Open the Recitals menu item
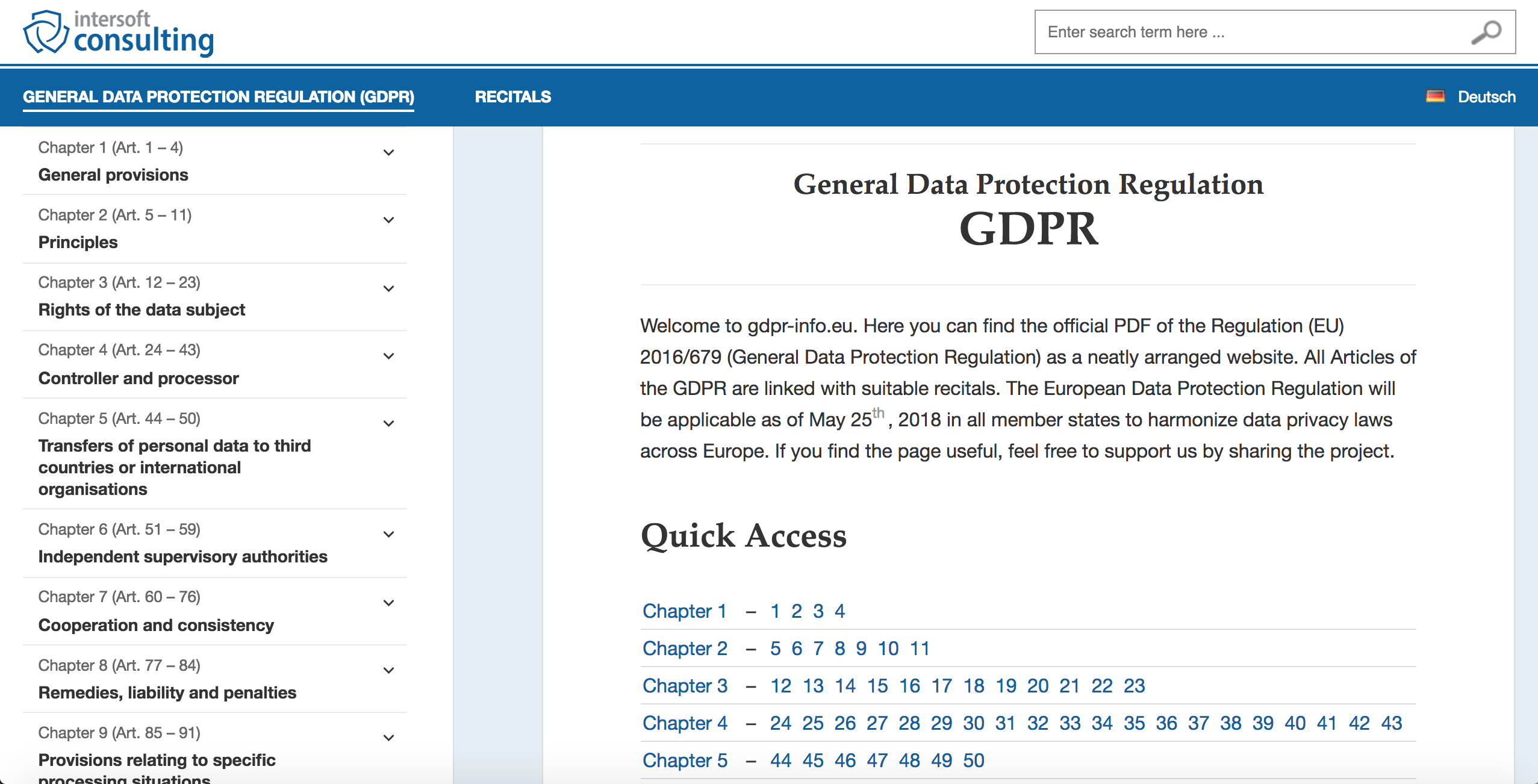The image size is (1538, 784). [512, 97]
